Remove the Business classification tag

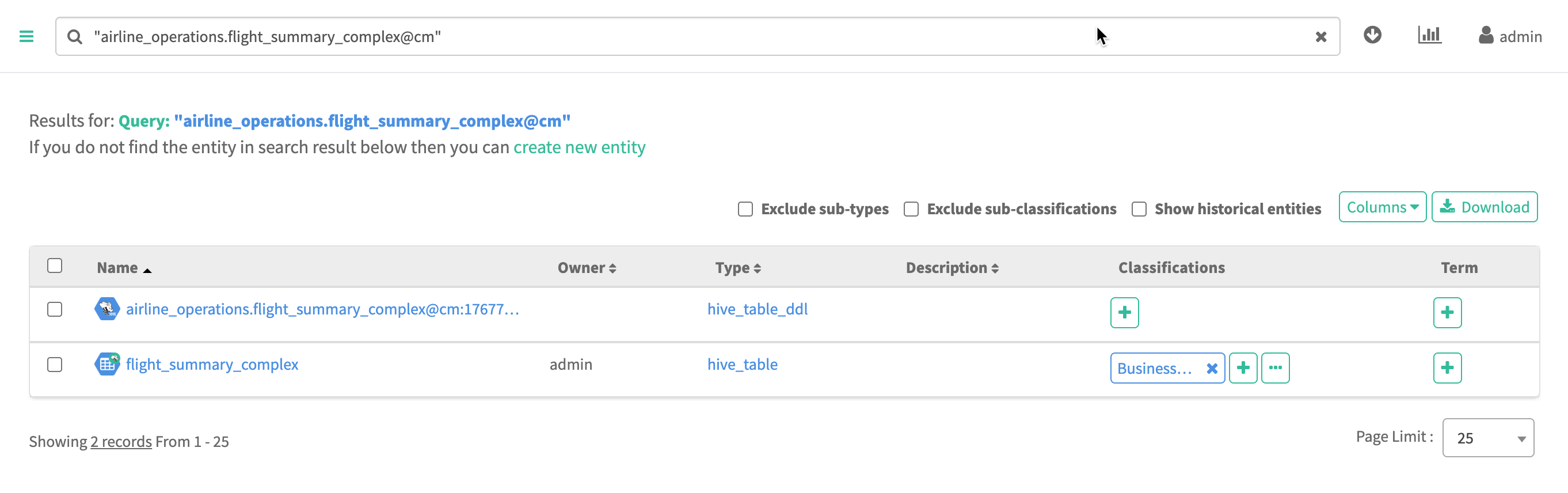pyautogui.click(x=1211, y=368)
